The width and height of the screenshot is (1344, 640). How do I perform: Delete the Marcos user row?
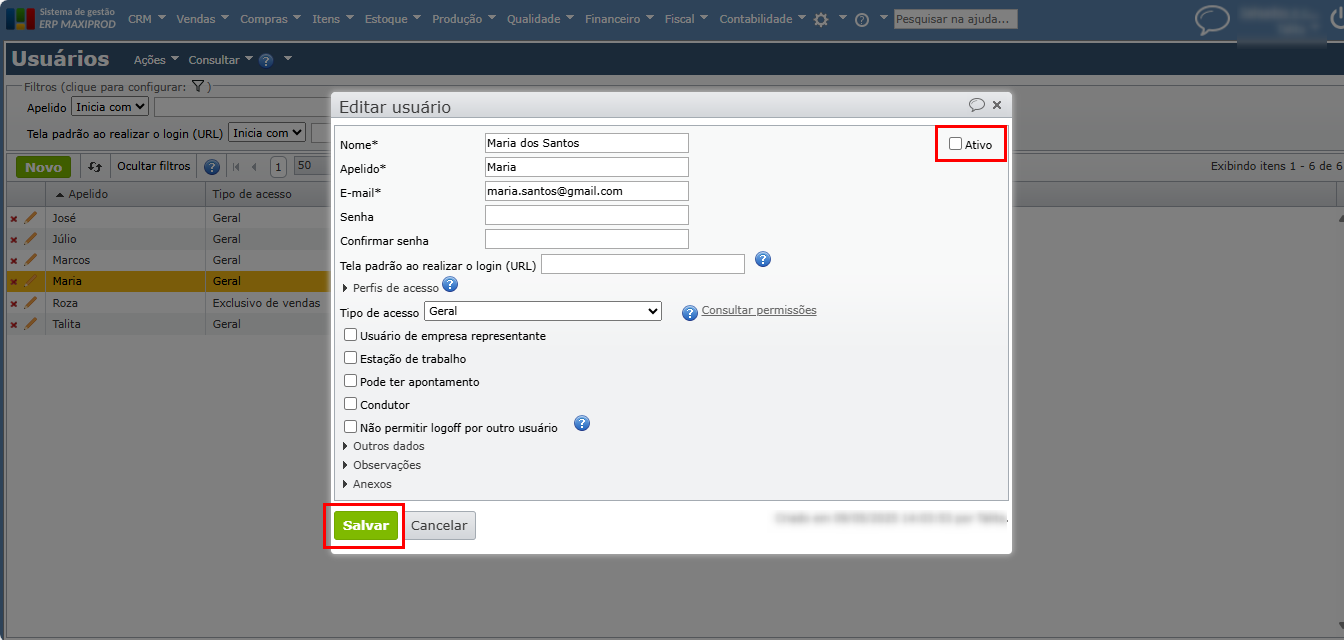pyautogui.click(x=14, y=260)
